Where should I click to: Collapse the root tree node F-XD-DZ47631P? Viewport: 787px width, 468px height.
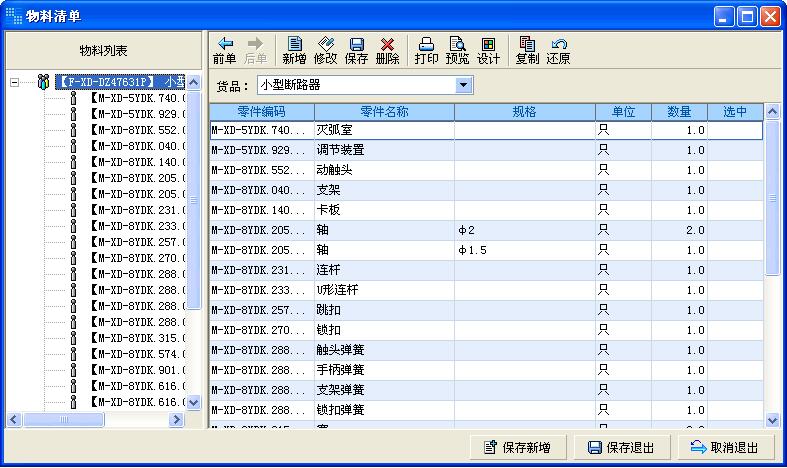[15, 82]
